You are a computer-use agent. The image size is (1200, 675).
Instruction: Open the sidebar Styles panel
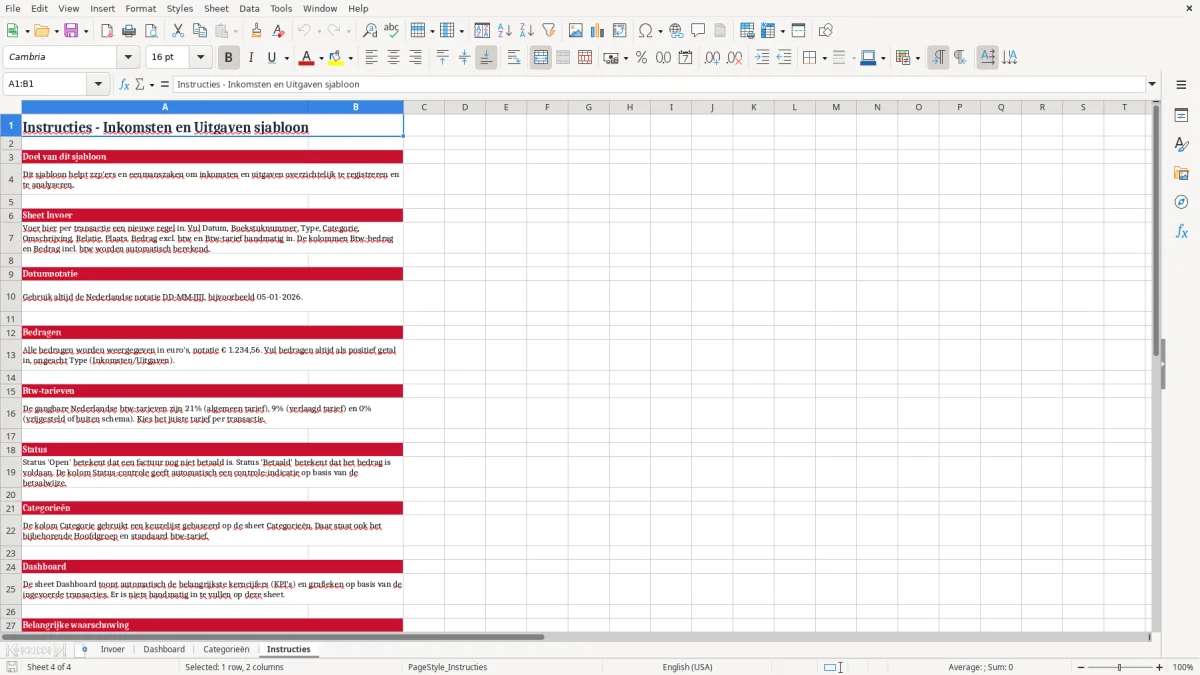pyautogui.click(x=1181, y=144)
